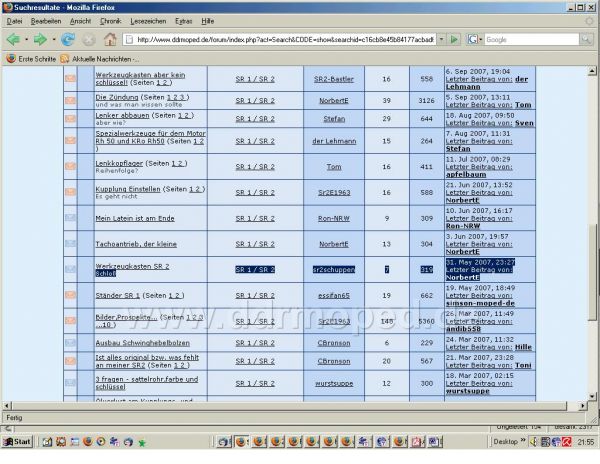600x464 pixels.
Task: Click the browser Back arrow button
Action: (13, 39)
